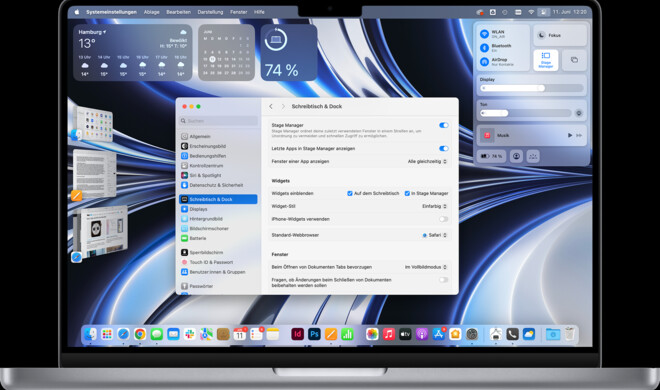Open Apple menu in menu bar
Image resolution: width=660 pixels, height=390 pixels.
[77, 12]
